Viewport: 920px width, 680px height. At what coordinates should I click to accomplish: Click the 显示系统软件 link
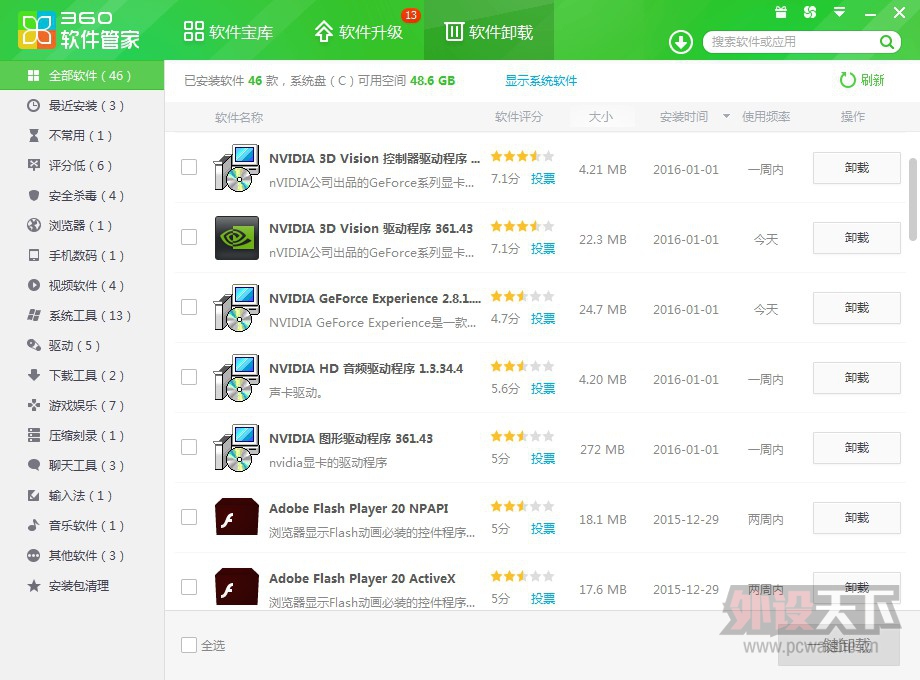(541, 80)
